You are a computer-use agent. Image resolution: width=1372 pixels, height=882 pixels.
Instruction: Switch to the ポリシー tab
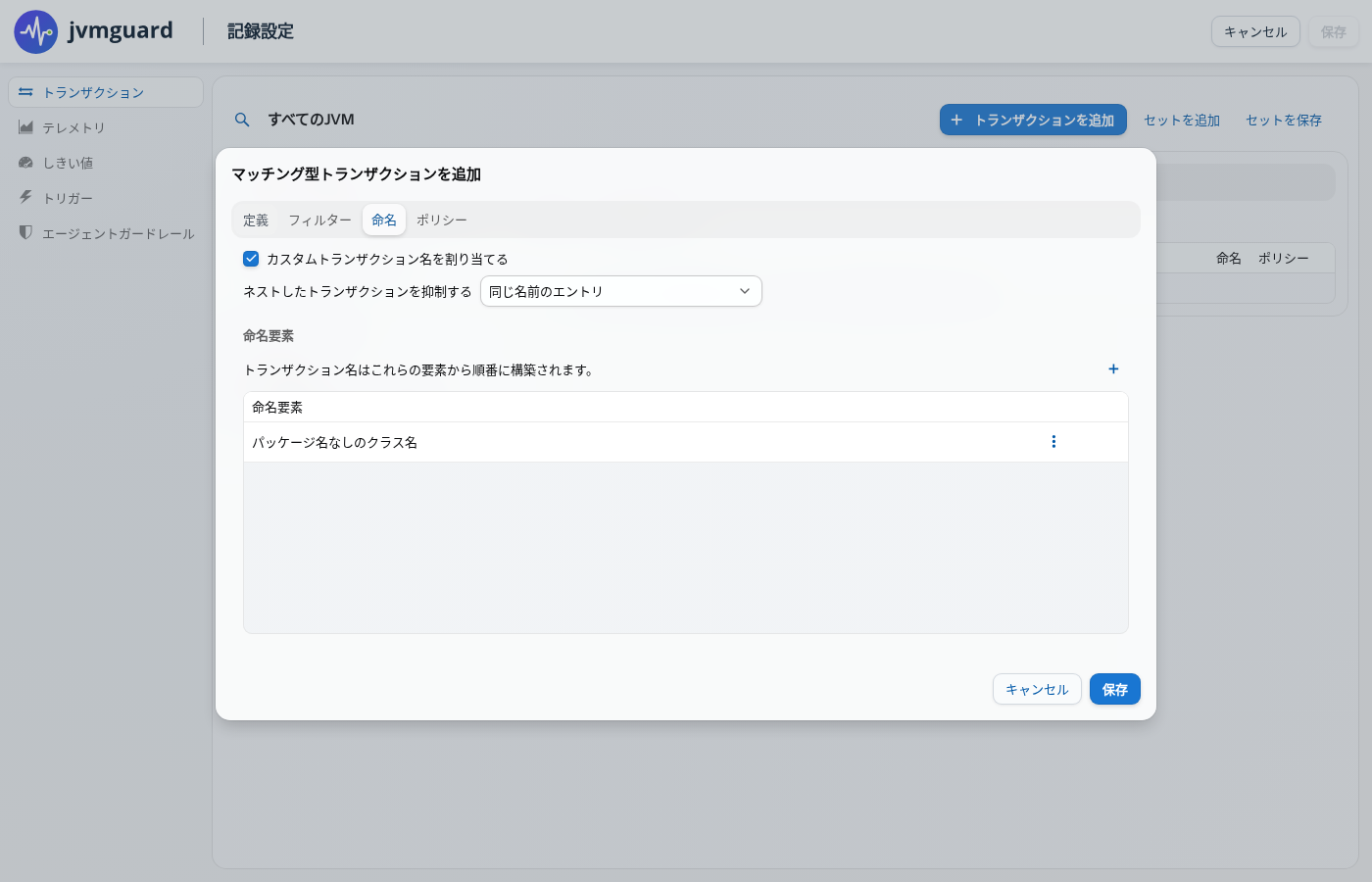coord(442,220)
